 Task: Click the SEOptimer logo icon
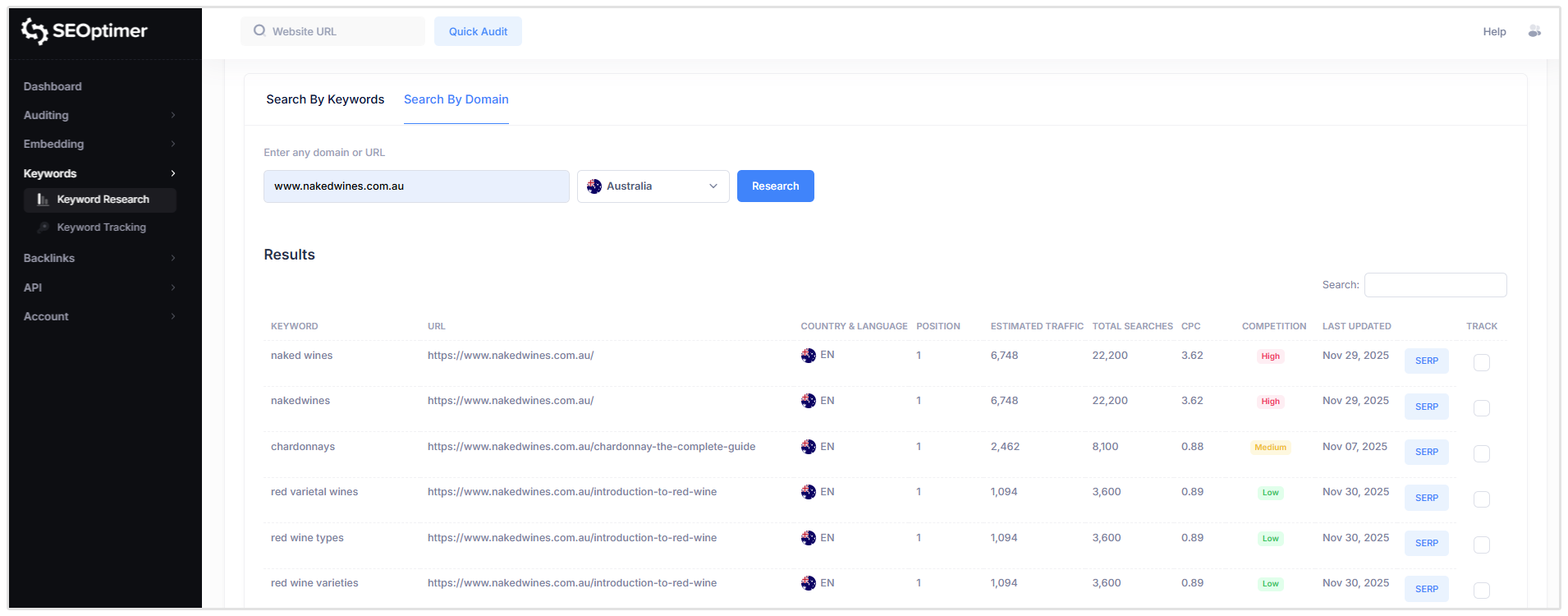[x=34, y=31]
